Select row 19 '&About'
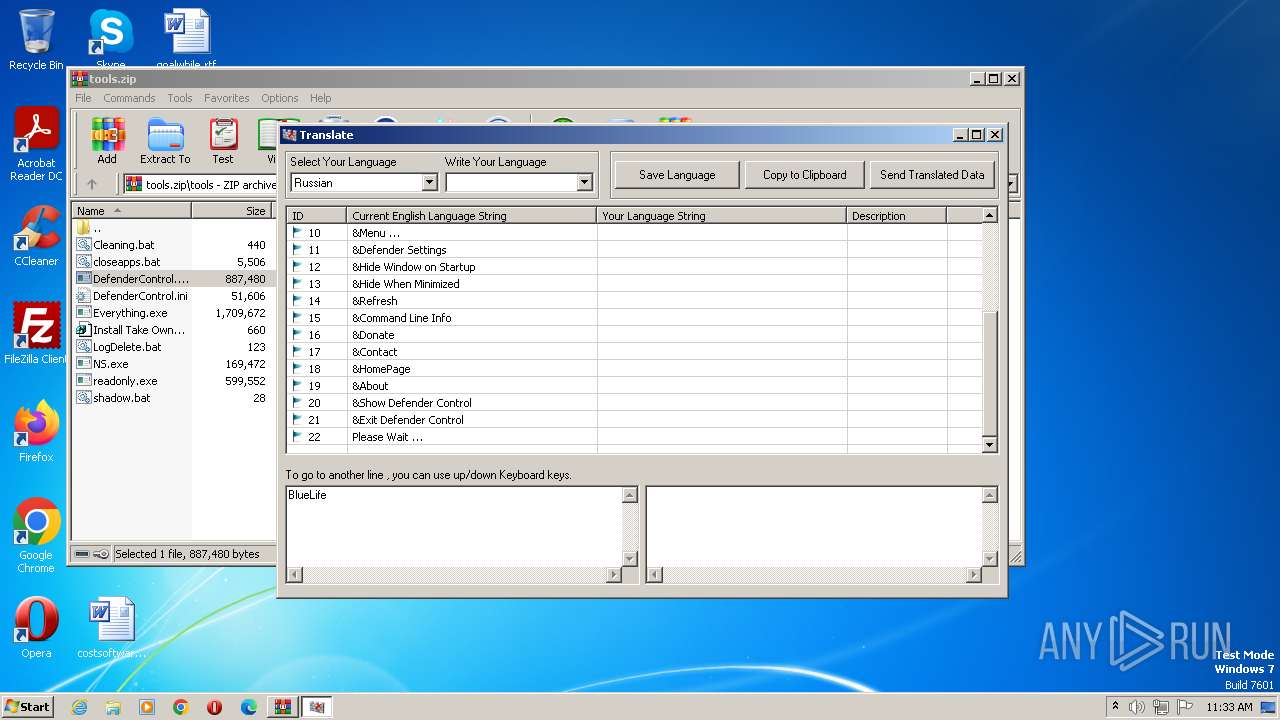This screenshot has height=720, width=1280. pos(634,386)
